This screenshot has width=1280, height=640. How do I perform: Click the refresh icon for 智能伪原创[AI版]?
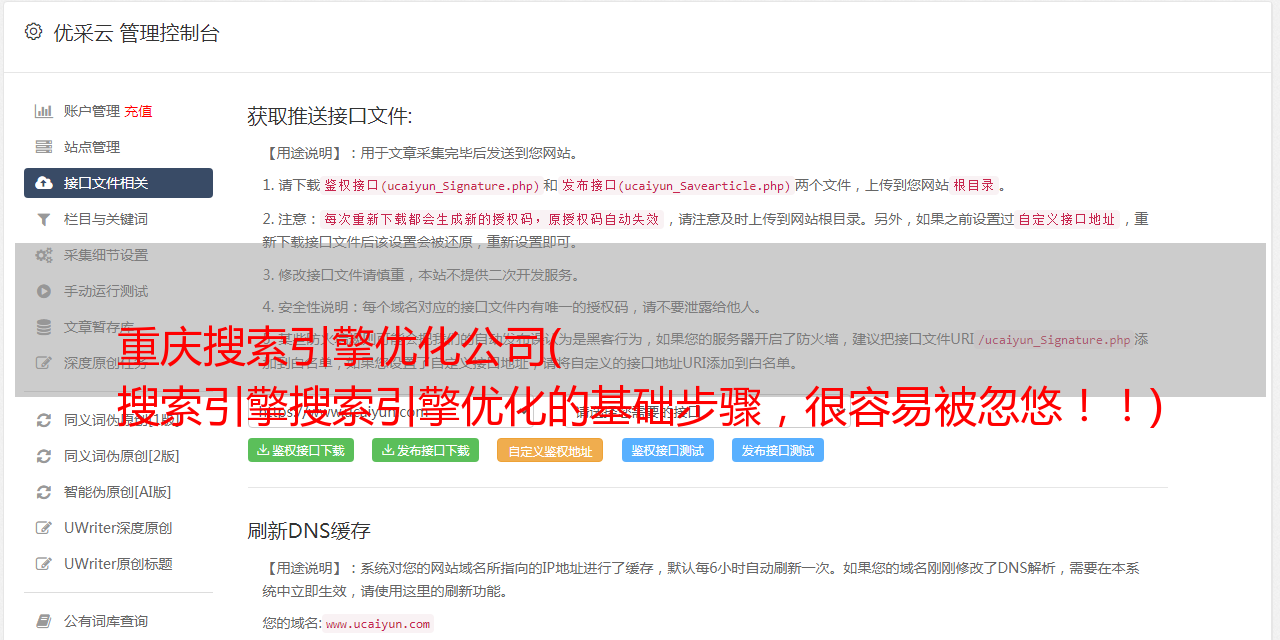[x=44, y=492]
